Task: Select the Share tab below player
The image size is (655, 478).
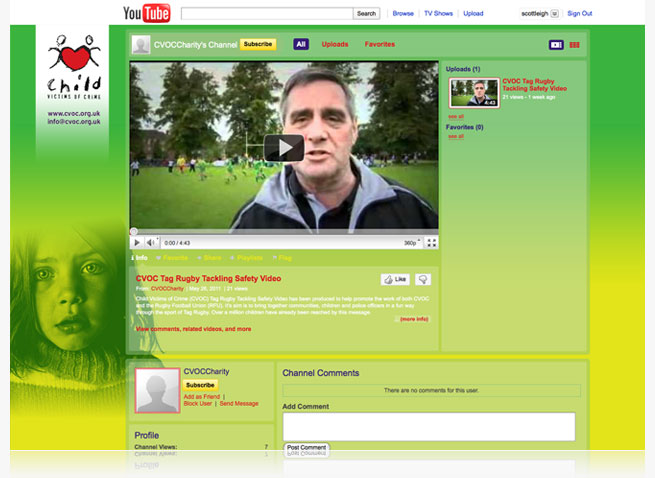Action: [209, 258]
